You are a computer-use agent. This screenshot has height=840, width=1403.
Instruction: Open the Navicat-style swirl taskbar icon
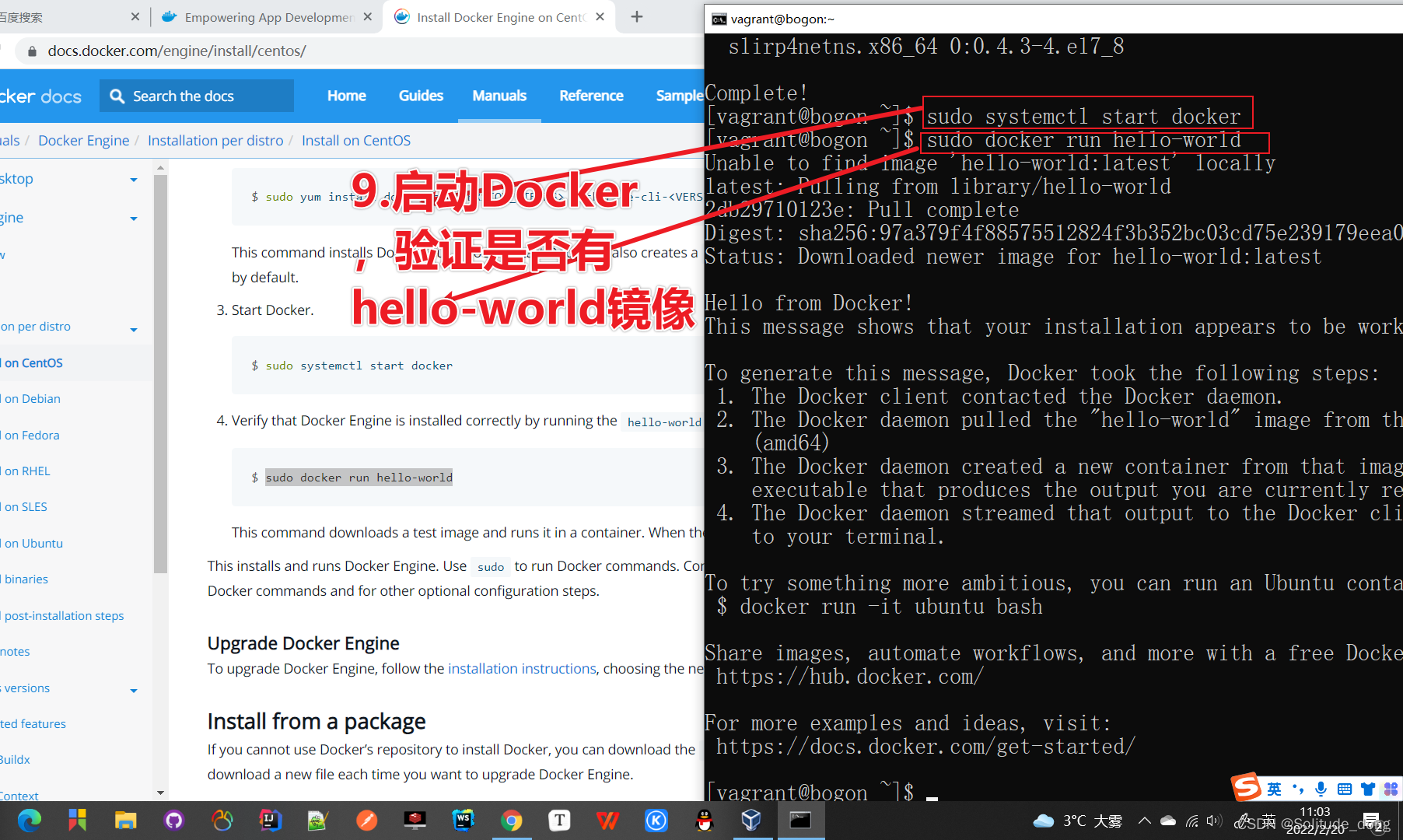[x=222, y=821]
